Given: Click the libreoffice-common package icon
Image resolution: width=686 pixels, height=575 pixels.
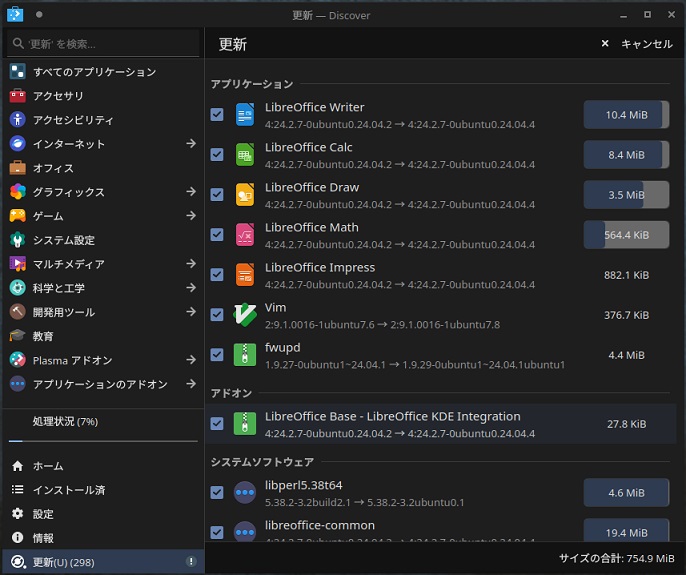Looking at the screenshot, I should point(245,531).
